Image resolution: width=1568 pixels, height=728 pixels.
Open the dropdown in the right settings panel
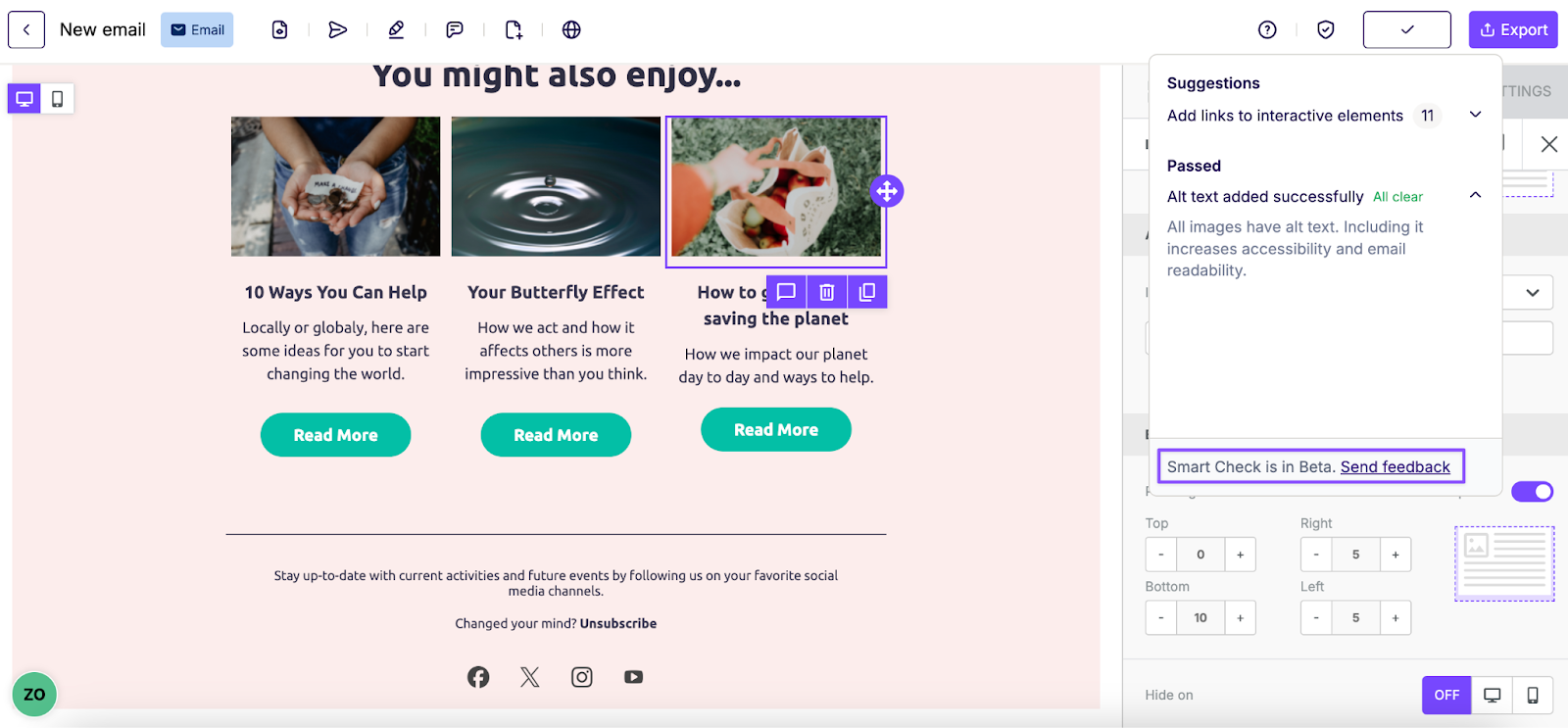(1532, 292)
